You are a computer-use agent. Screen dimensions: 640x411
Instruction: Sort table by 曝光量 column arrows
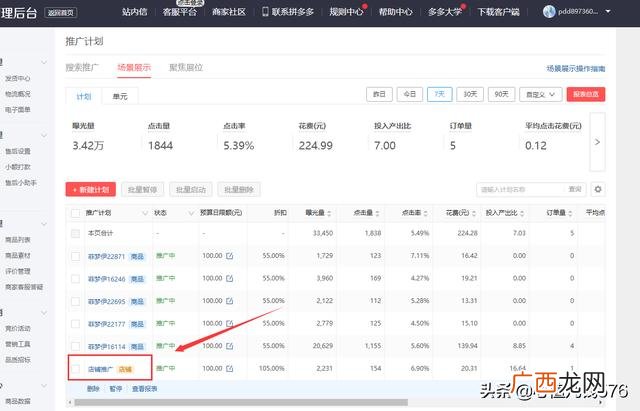pyautogui.click(x=329, y=213)
